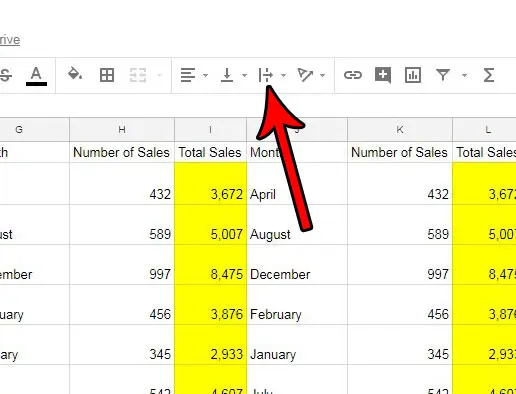The height and width of the screenshot is (394, 516).
Task: Toggle strikethrough formatting
Action: (x=5, y=75)
